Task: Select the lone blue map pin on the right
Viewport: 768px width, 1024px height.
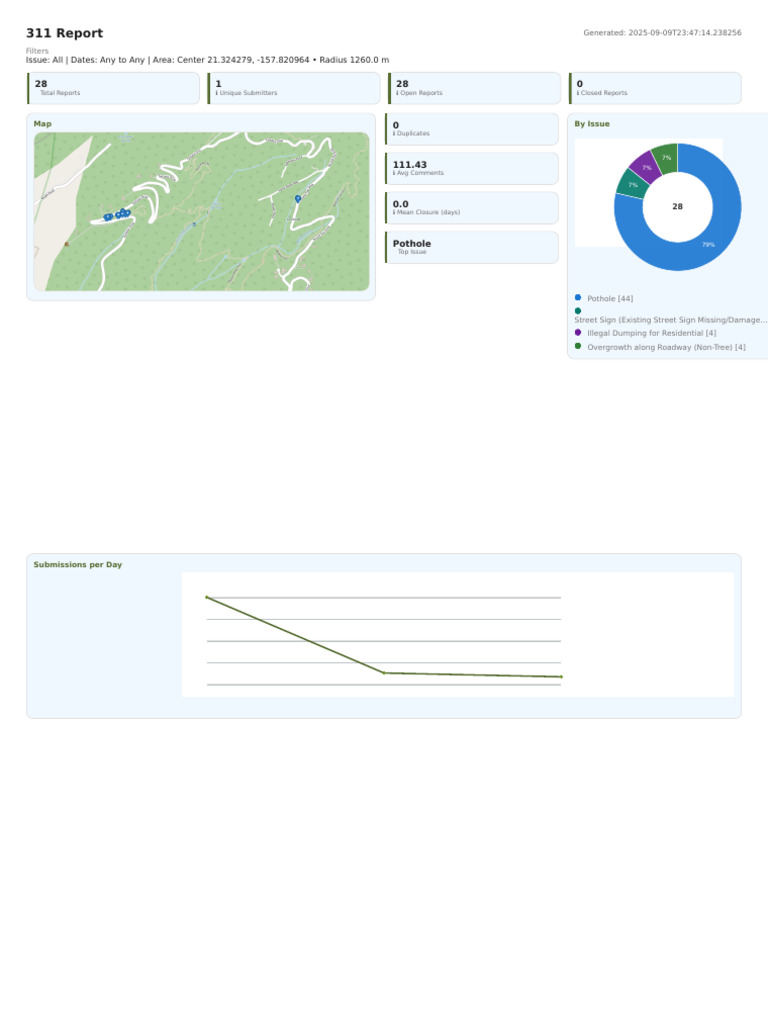Action: [298, 199]
